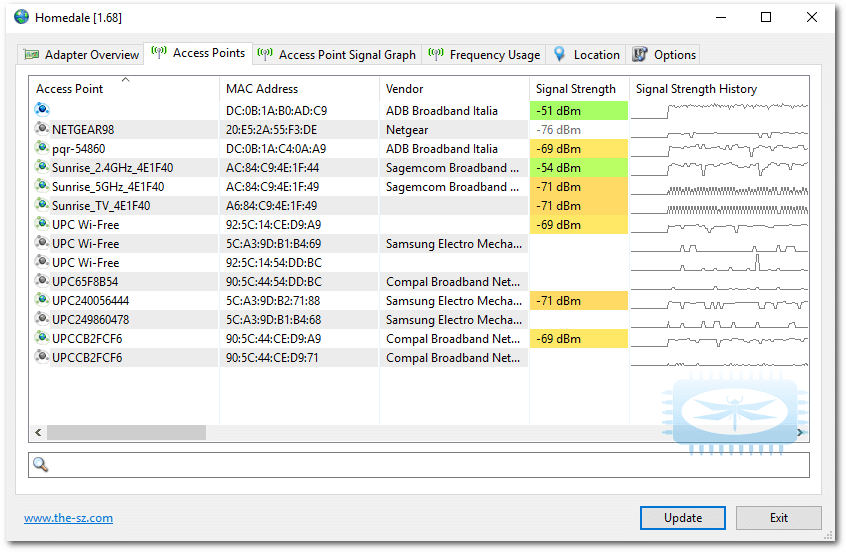The height and width of the screenshot is (552, 846).
Task: Click the gray -76 dBm value
Action: (x=558, y=130)
